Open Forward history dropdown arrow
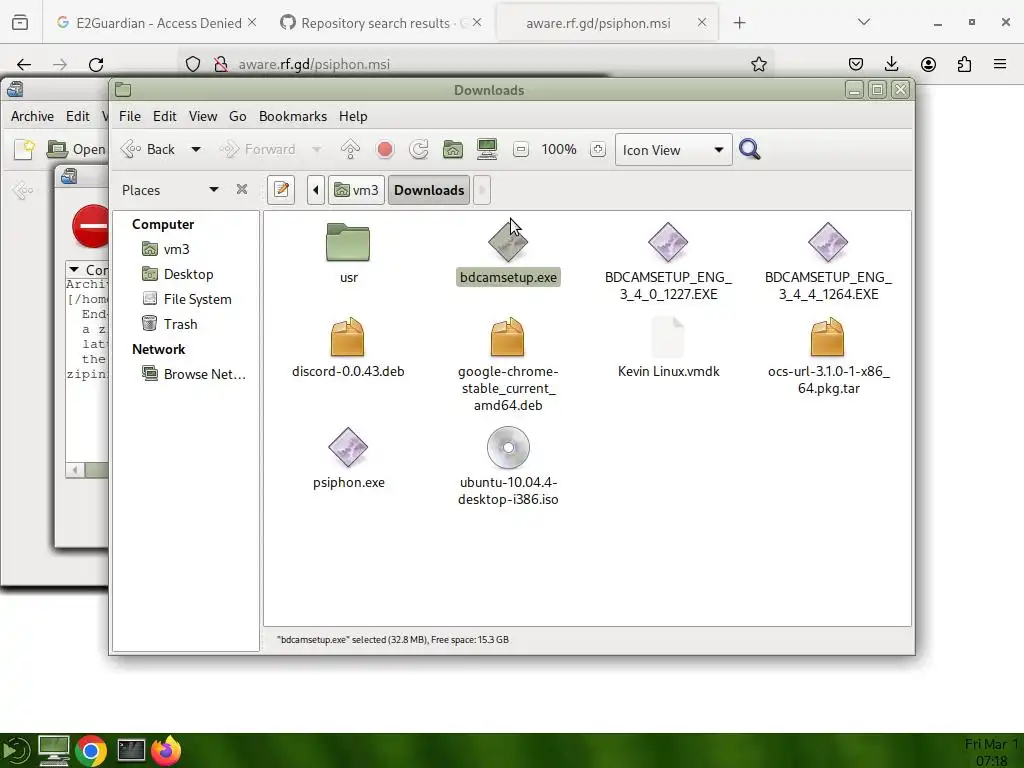This screenshot has width=1024, height=768. coord(317,150)
